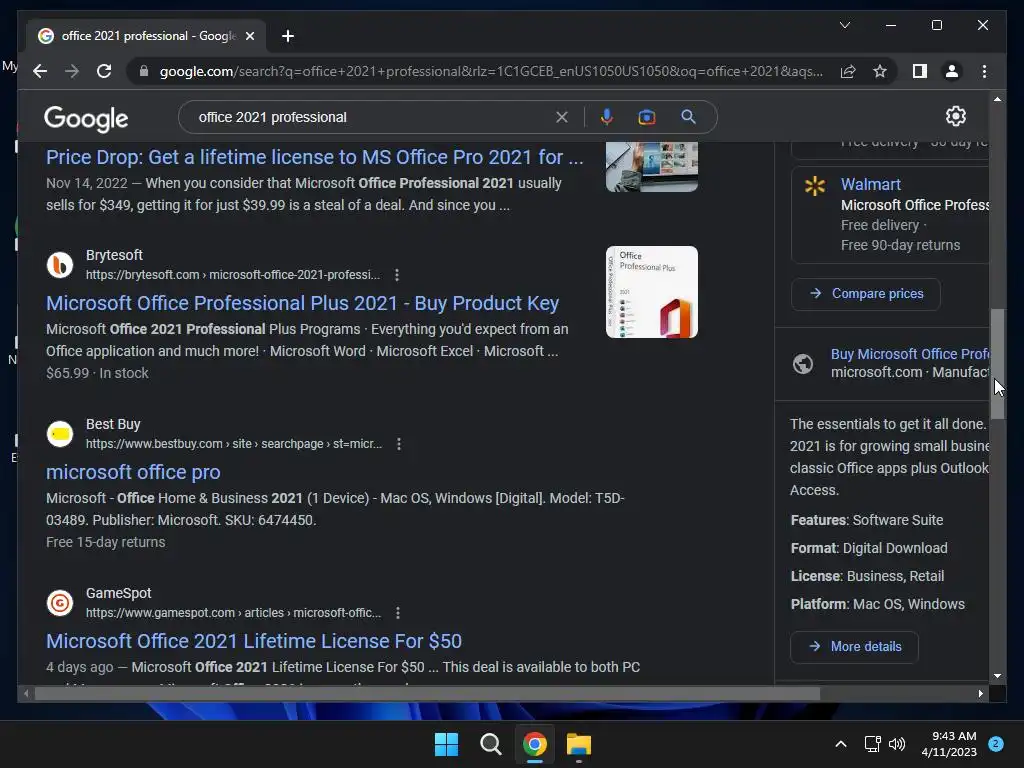Click Chrome icon in taskbar
This screenshot has width=1024, height=768.
(x=534, y=744)
